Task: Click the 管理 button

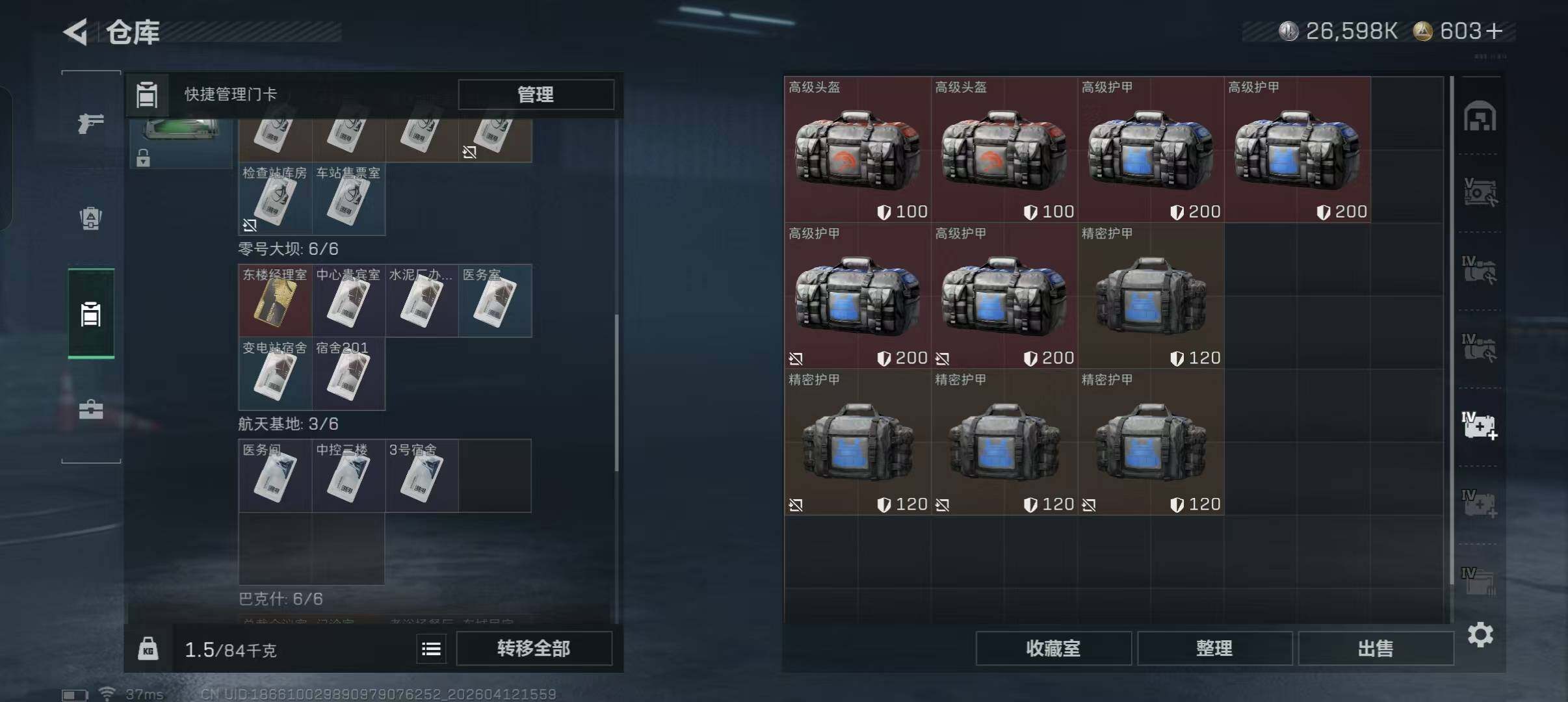Action: 536,94
